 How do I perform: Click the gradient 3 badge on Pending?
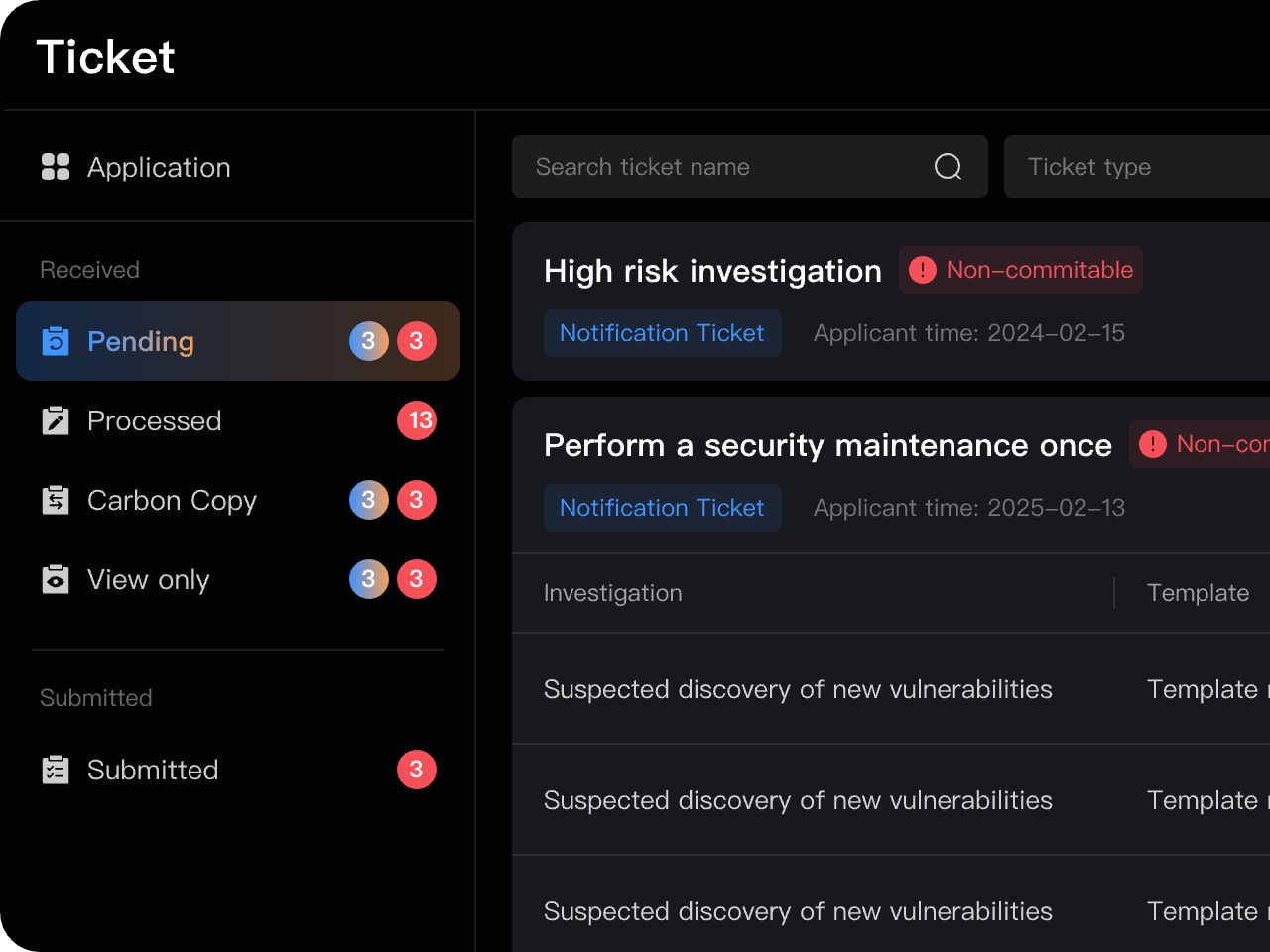pyautogui.click(x=368, y=341)
